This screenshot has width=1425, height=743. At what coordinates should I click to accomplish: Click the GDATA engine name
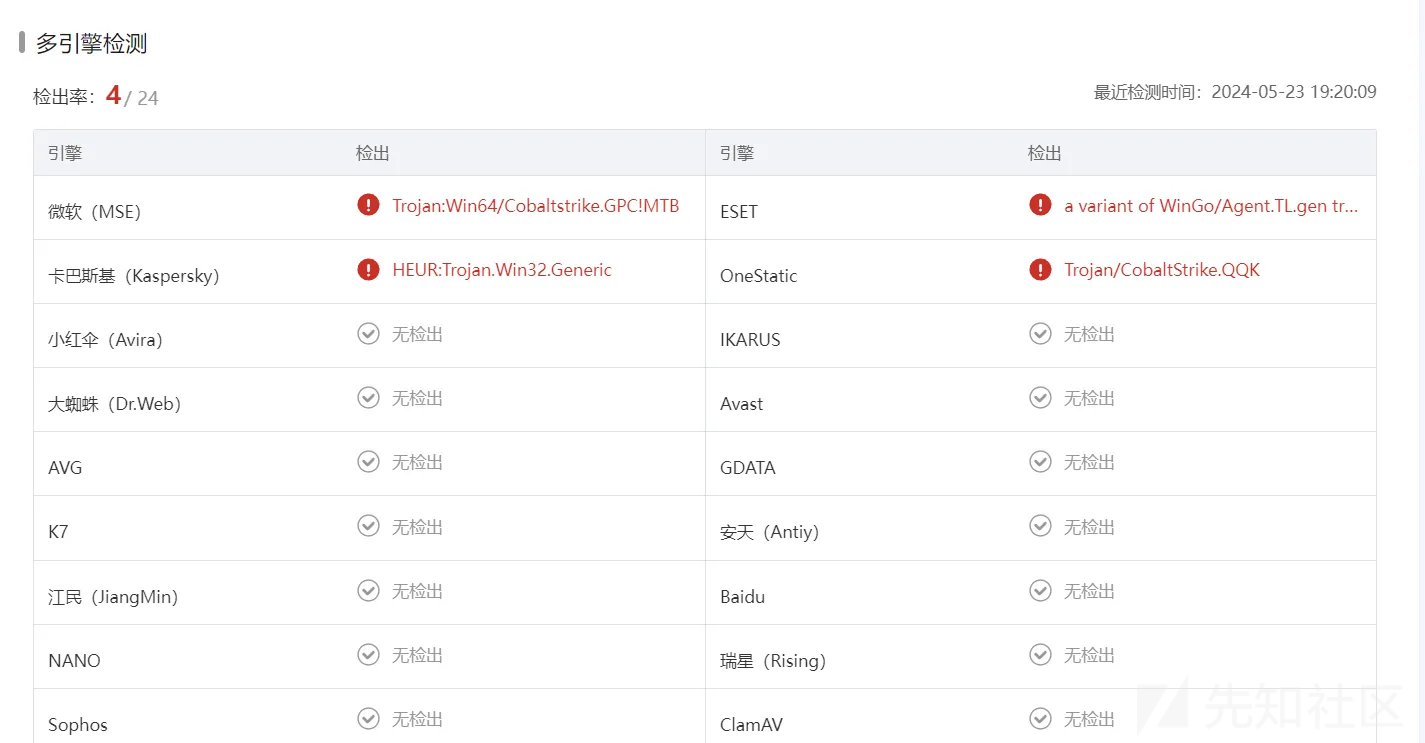[748, 468]
